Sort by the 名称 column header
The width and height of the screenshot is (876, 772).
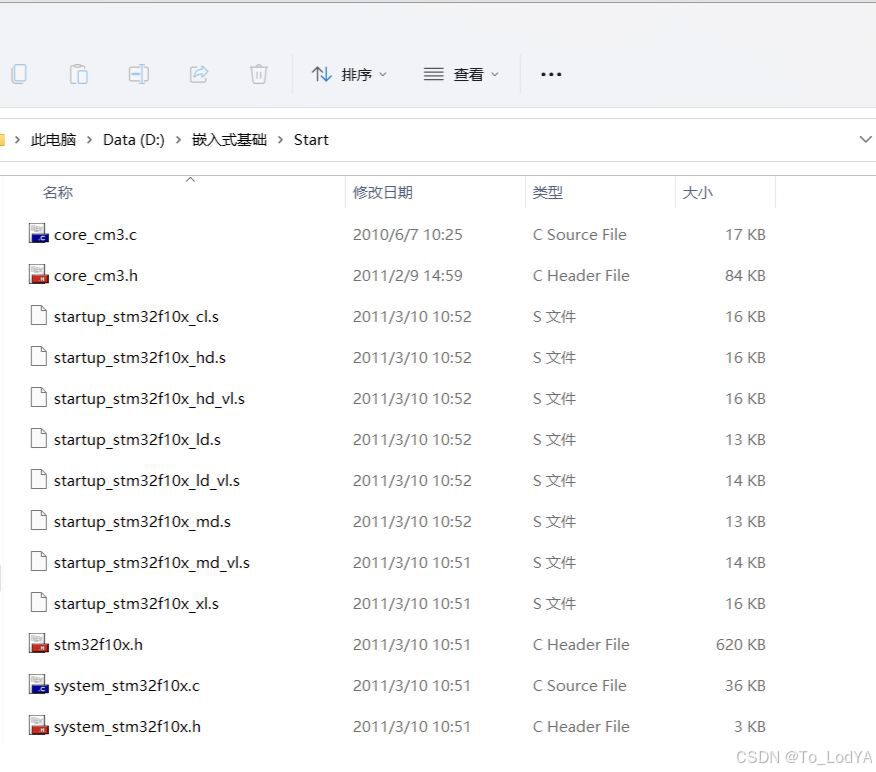pos(58,193)
